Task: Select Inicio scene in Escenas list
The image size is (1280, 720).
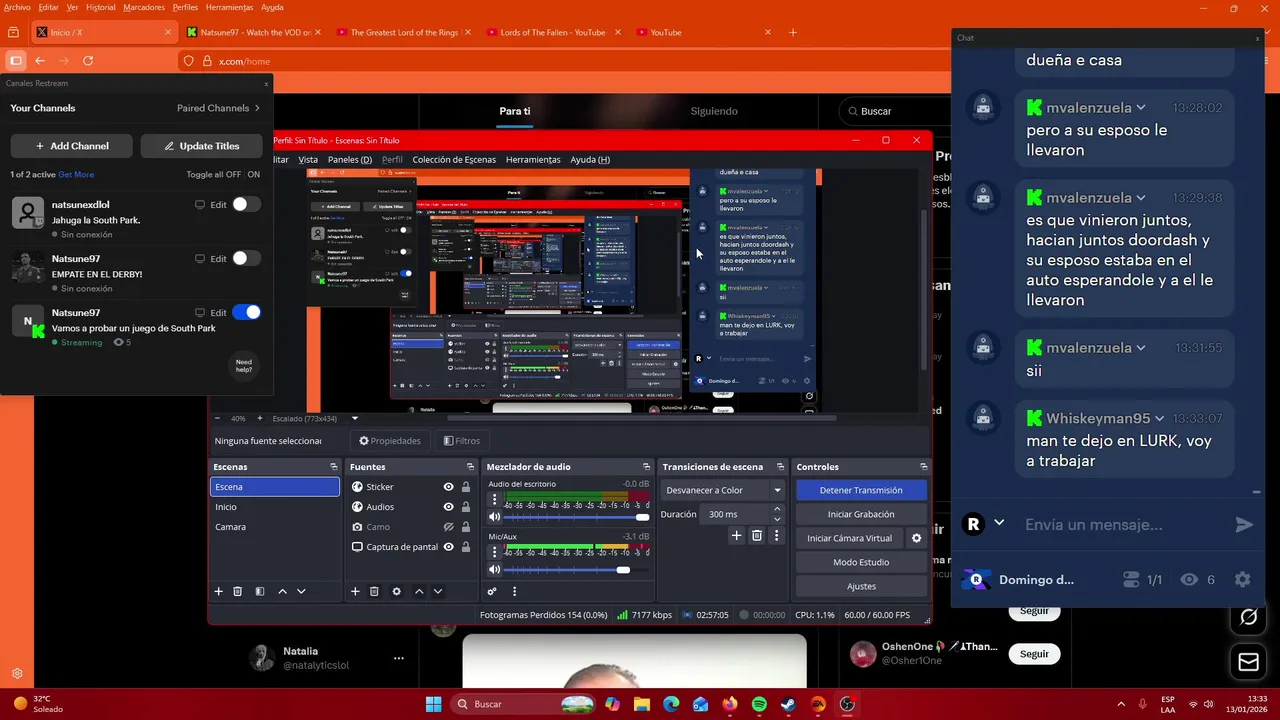Action: pos(275,507)
